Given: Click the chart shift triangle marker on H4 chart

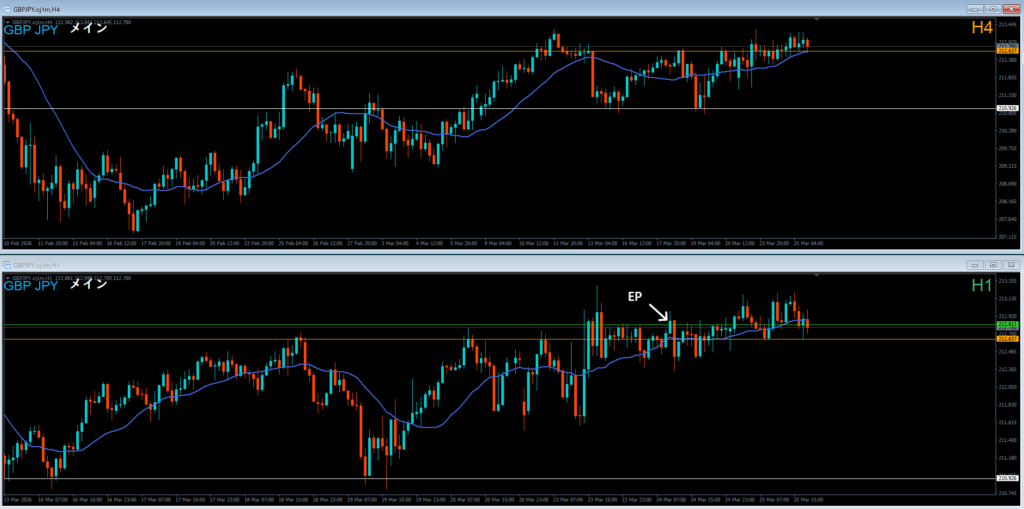Looking at the screenshot, I should [x=816, y=20].
